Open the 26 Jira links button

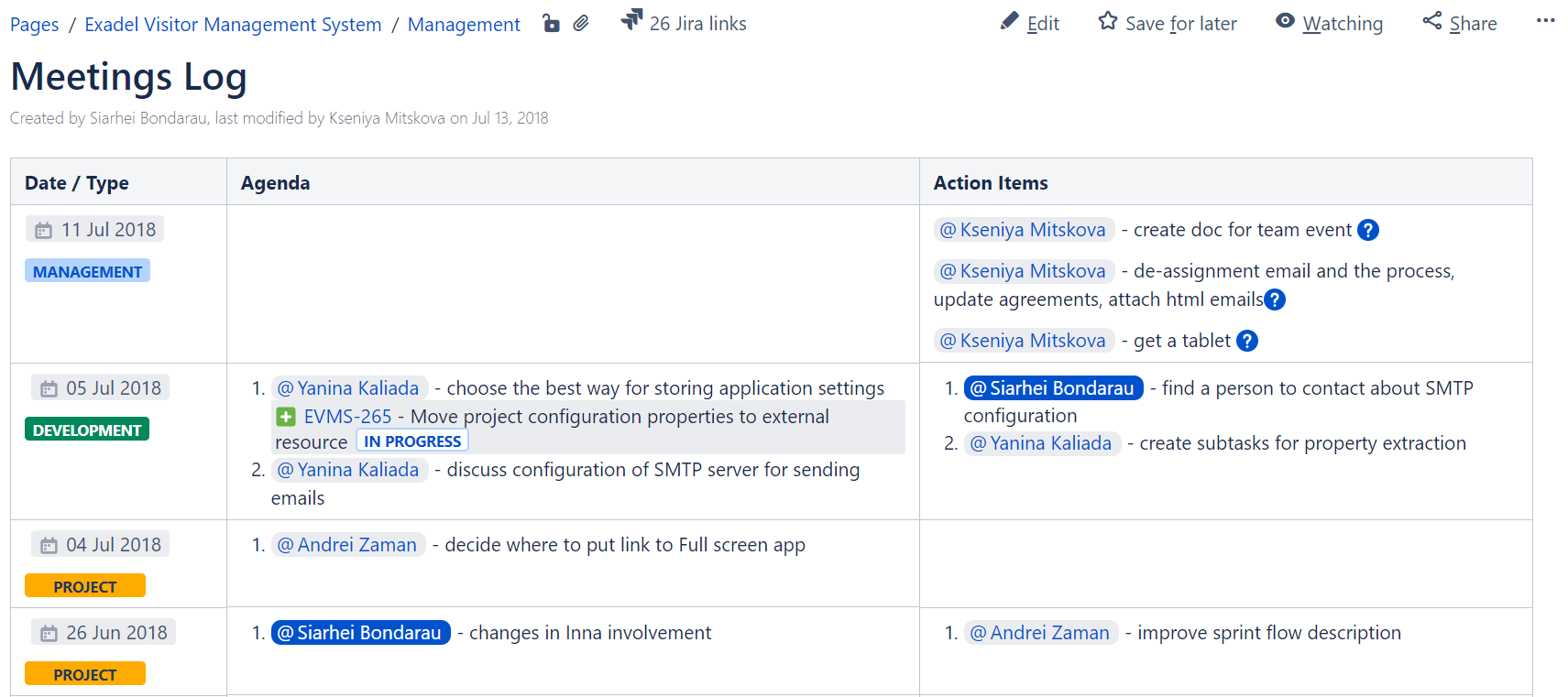(684, 23)
